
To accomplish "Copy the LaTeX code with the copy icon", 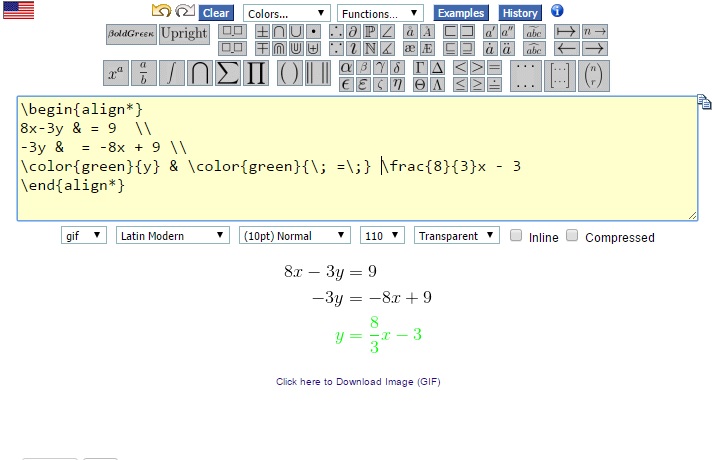I will coord(704,102).
